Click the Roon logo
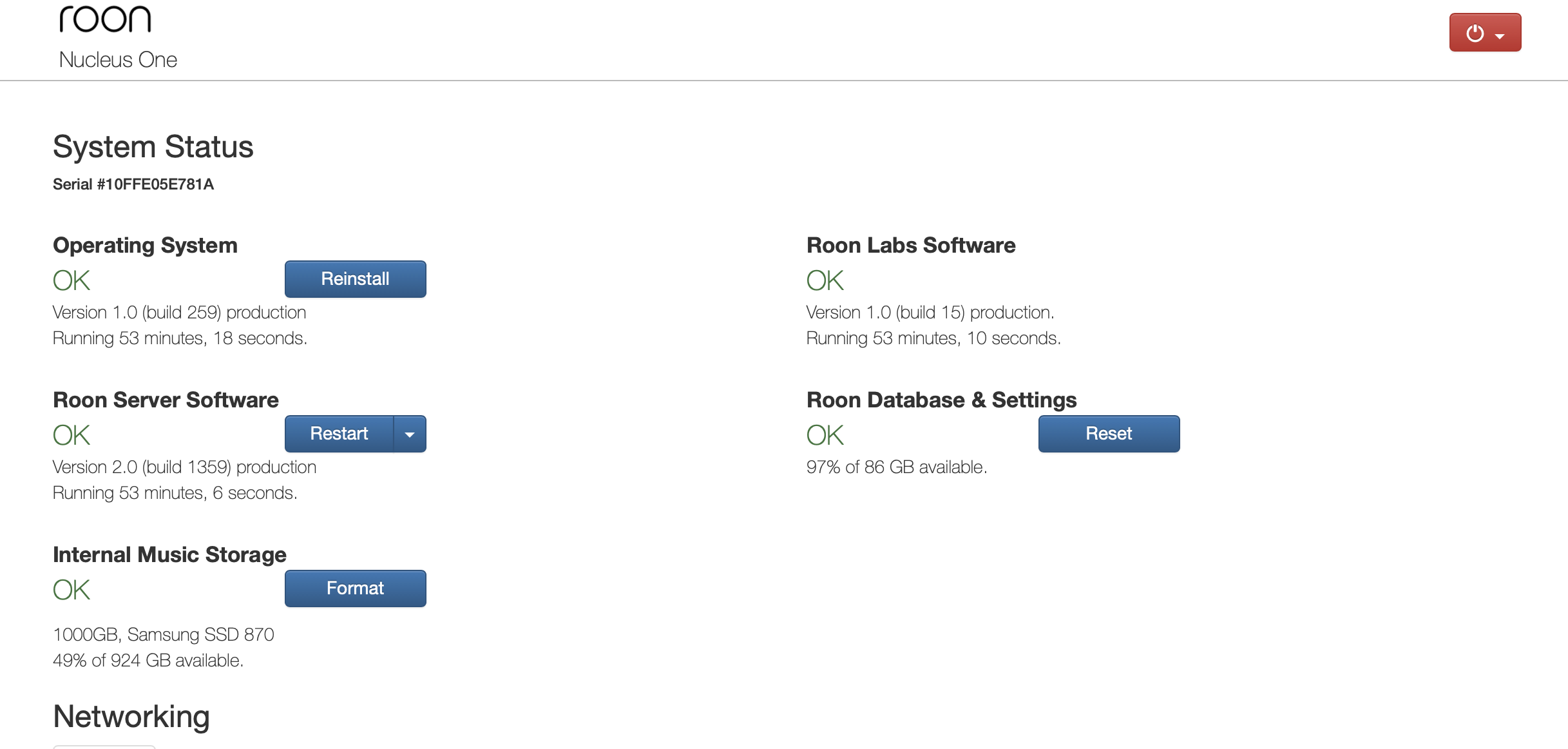This screenshot has width=1568, height=749. pyautogui.click(x=106, y=19)
